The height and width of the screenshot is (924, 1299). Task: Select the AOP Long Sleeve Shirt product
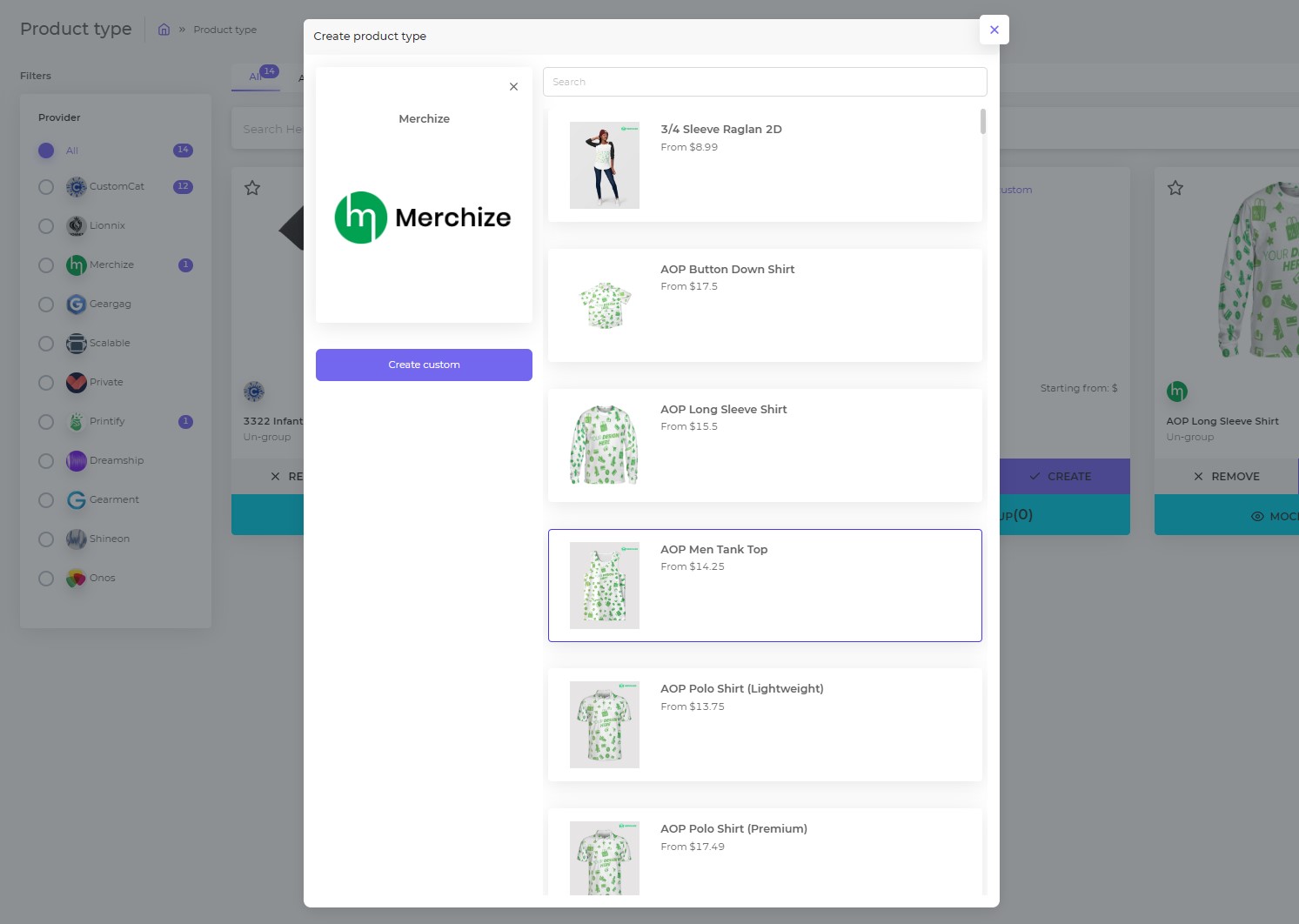(x=765, y=445)
